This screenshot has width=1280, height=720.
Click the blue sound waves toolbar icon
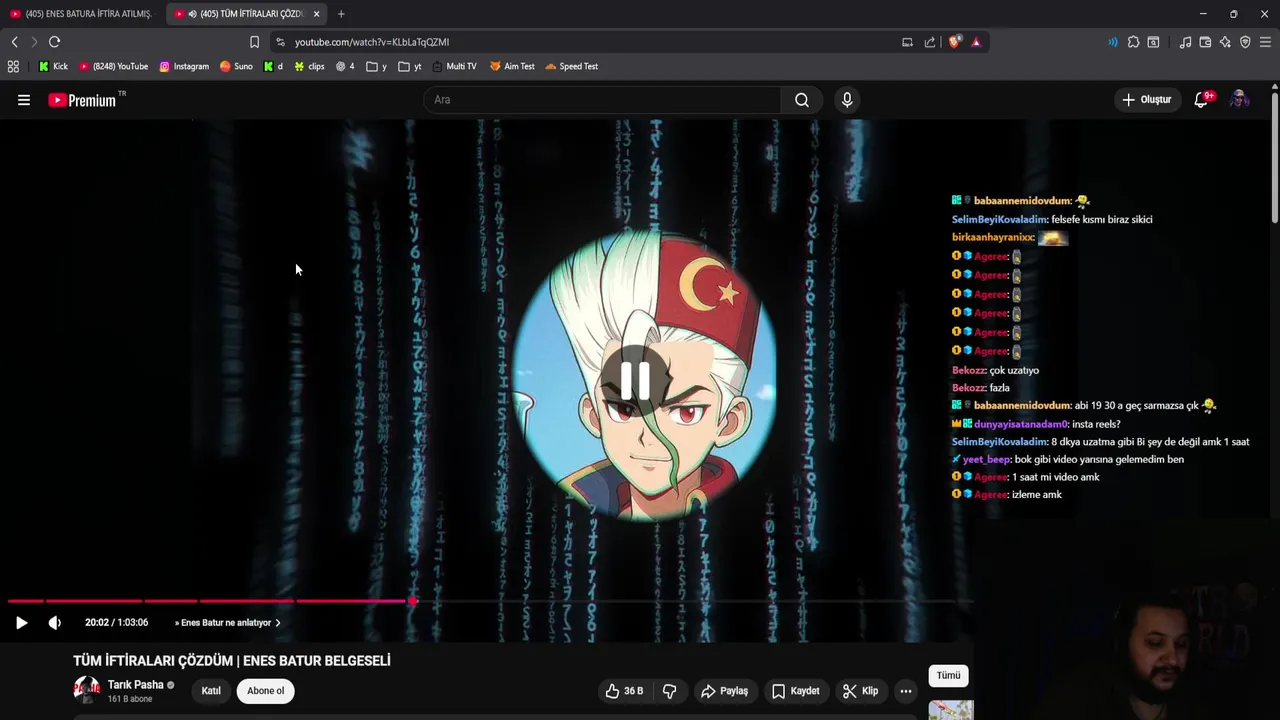[x=1112, y=42]
